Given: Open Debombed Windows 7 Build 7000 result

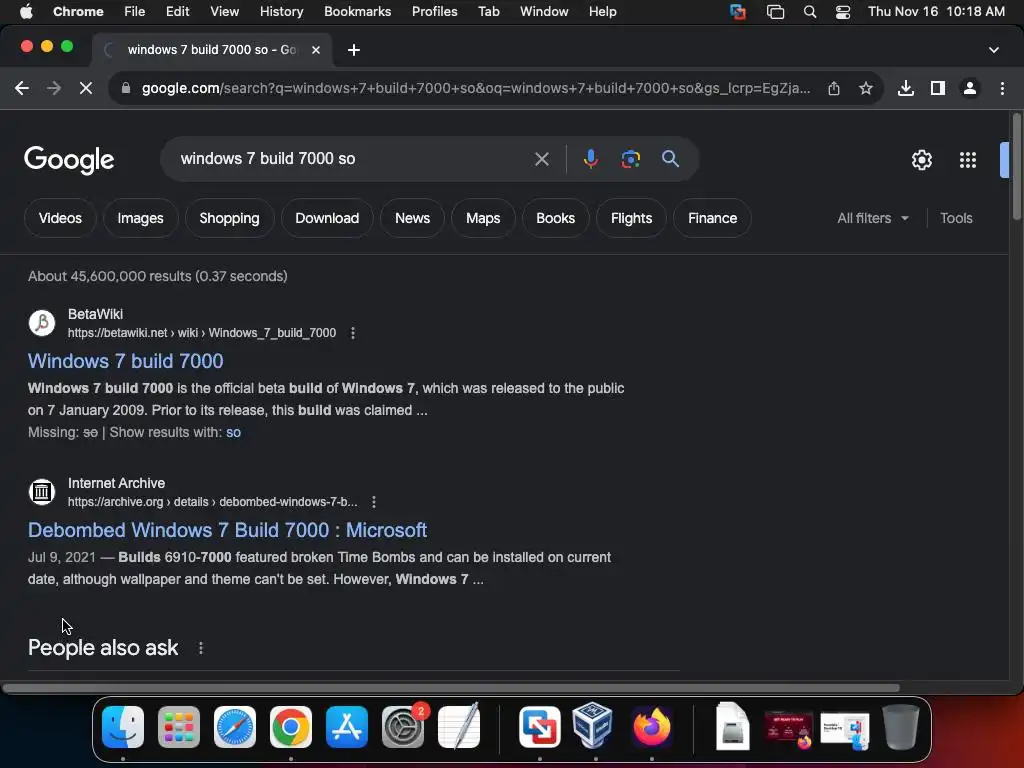Looking at the screenshot, I should click(x=227, y=530).
